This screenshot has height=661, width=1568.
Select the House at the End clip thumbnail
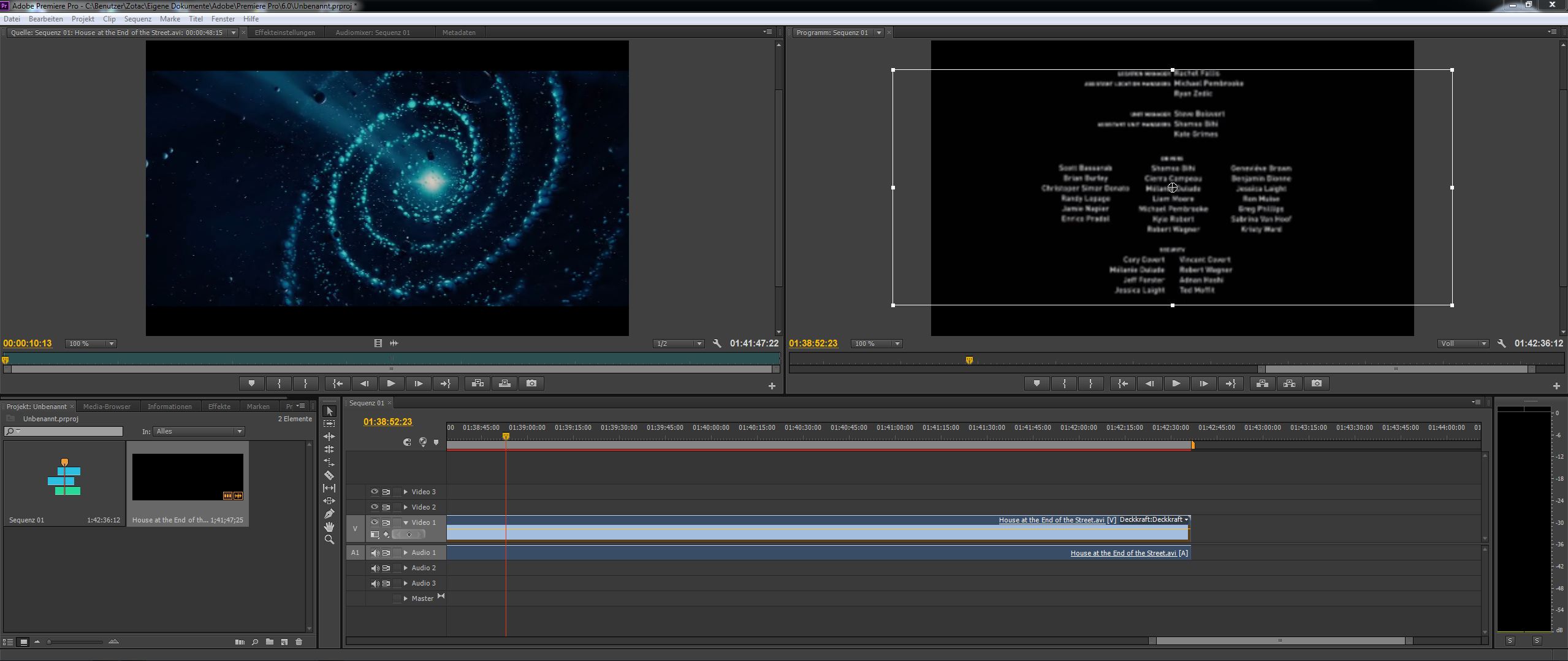[x=188, y=478]
